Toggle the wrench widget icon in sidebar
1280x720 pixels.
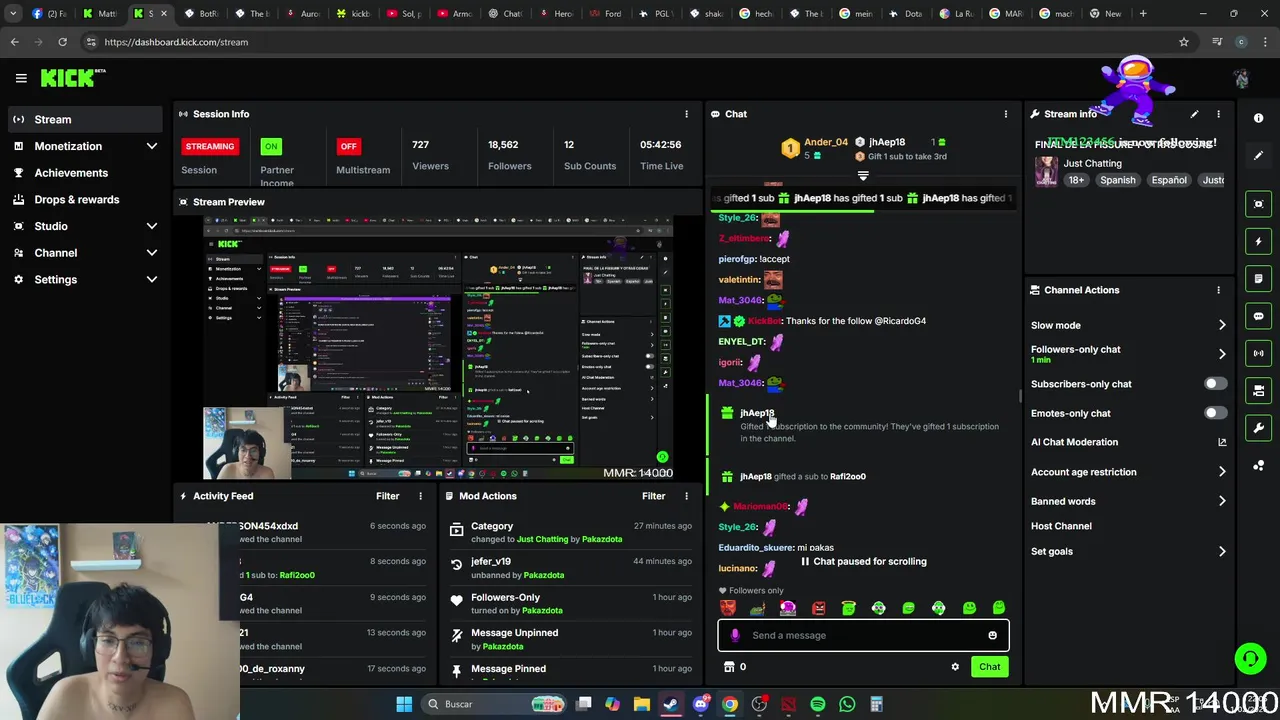coord(1258,428)
